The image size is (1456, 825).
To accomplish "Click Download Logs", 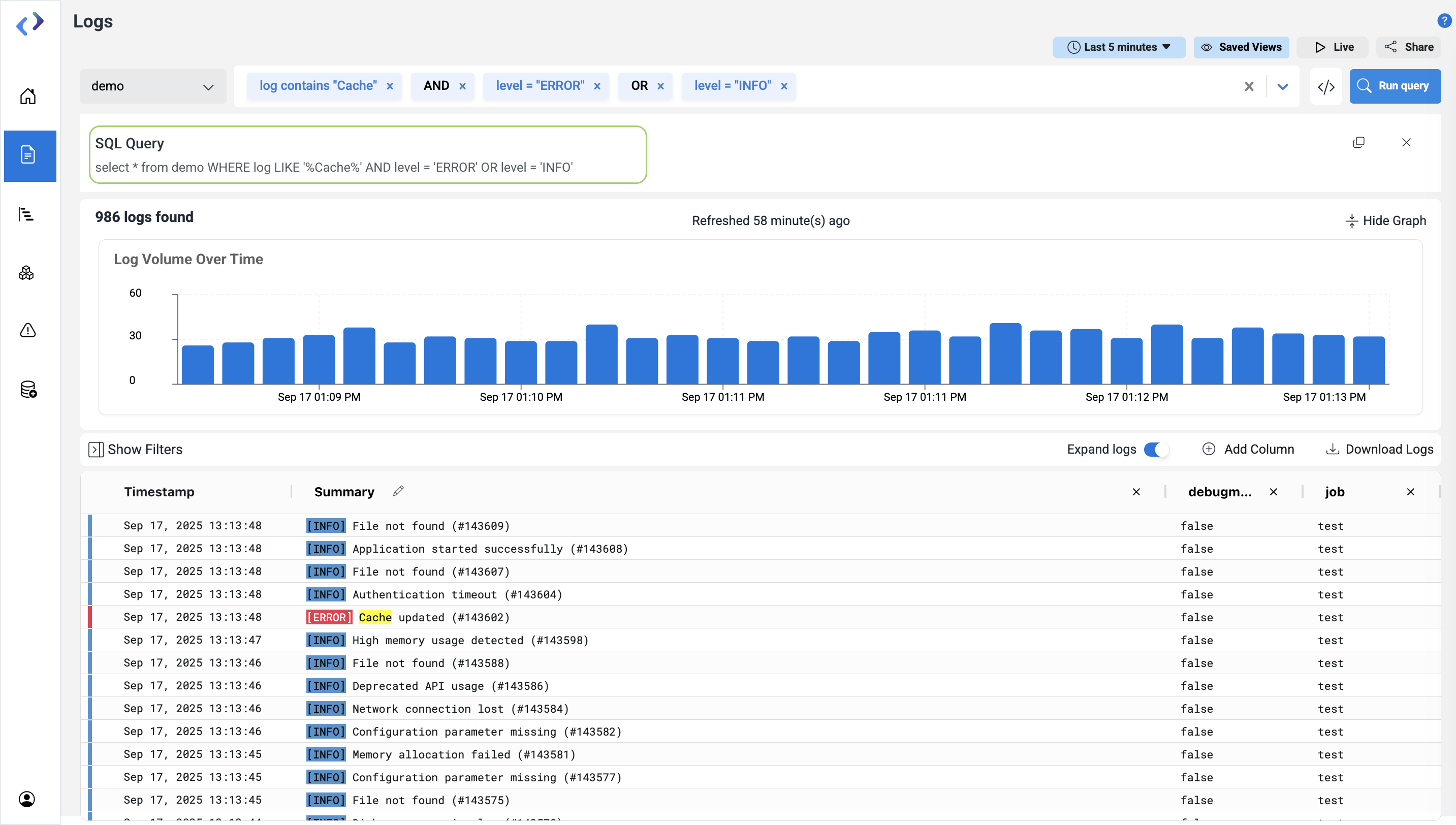I will [1379, 449].
